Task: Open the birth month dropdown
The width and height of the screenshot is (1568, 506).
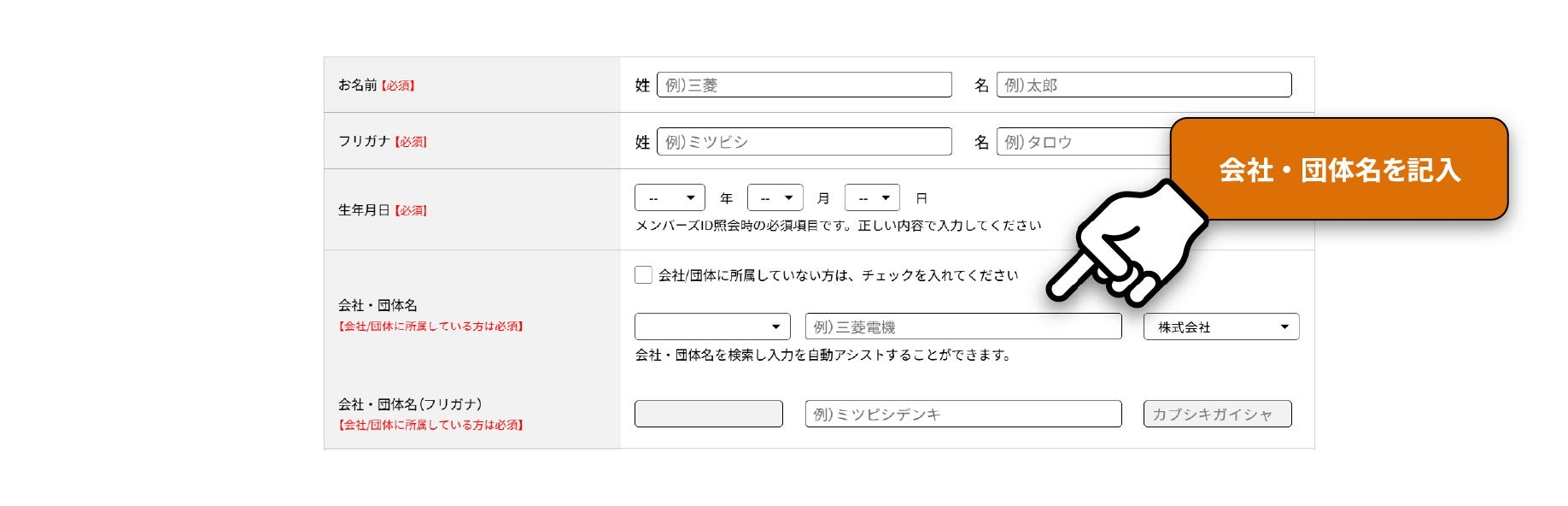Action: 775,197
